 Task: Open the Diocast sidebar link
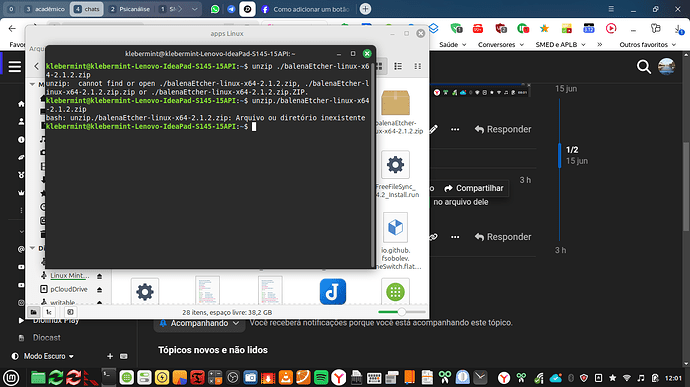pos(46,338)
